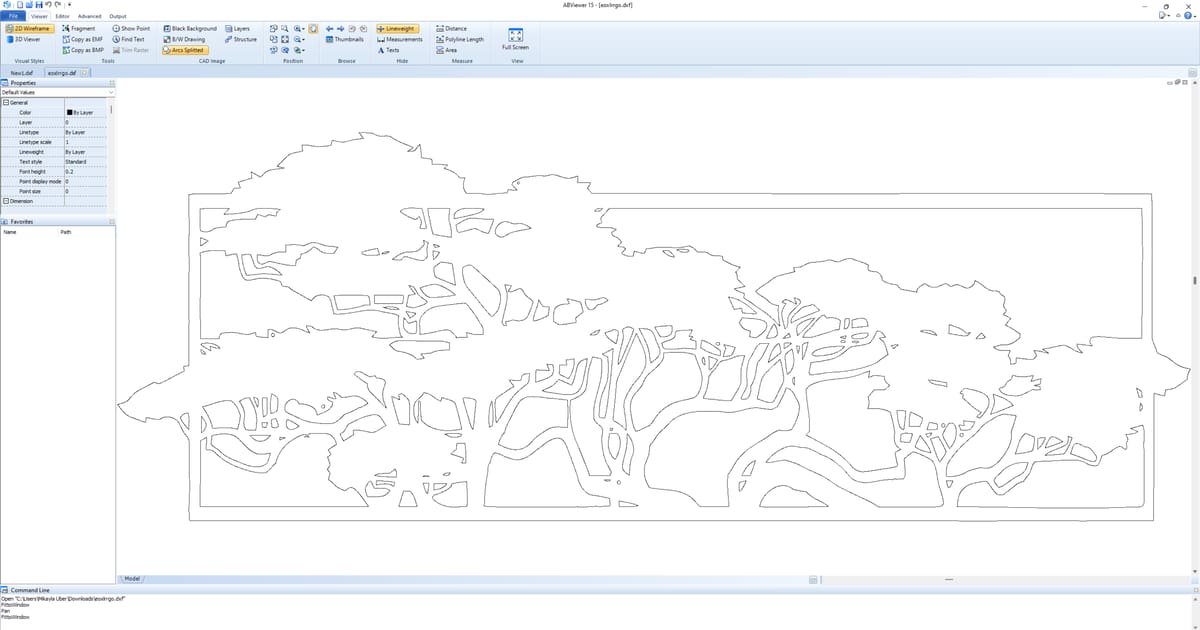The height and width of the screenshot is (630, 1200).
Task: Collapse the General property group
Action: 5,103
